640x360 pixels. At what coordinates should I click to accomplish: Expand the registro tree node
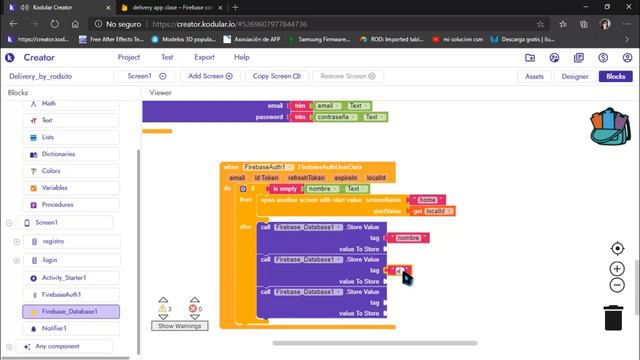pyautogui.click(x=16, y=242)
